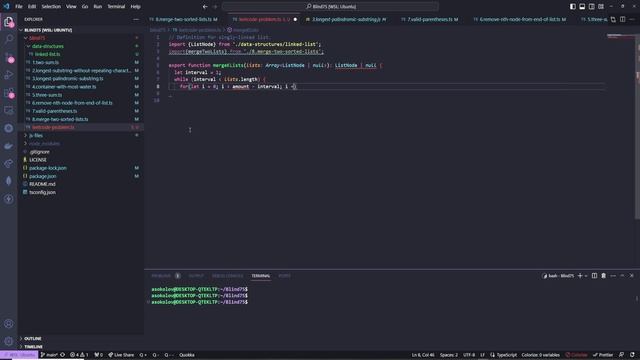Create a new terminal with plus icon
Viewport: 640px width, 360px height.
pyautogui.click(x=580, y=276)
